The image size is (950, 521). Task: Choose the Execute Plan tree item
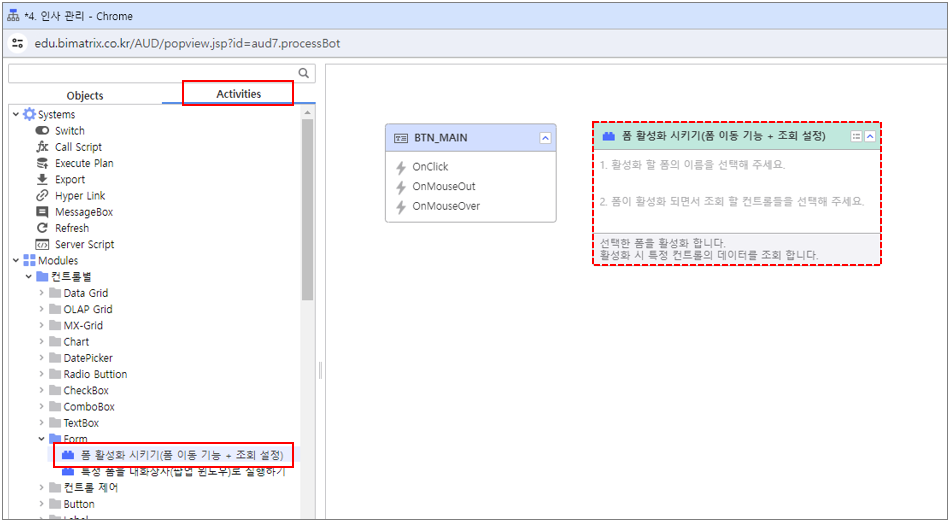coord(84,164)
